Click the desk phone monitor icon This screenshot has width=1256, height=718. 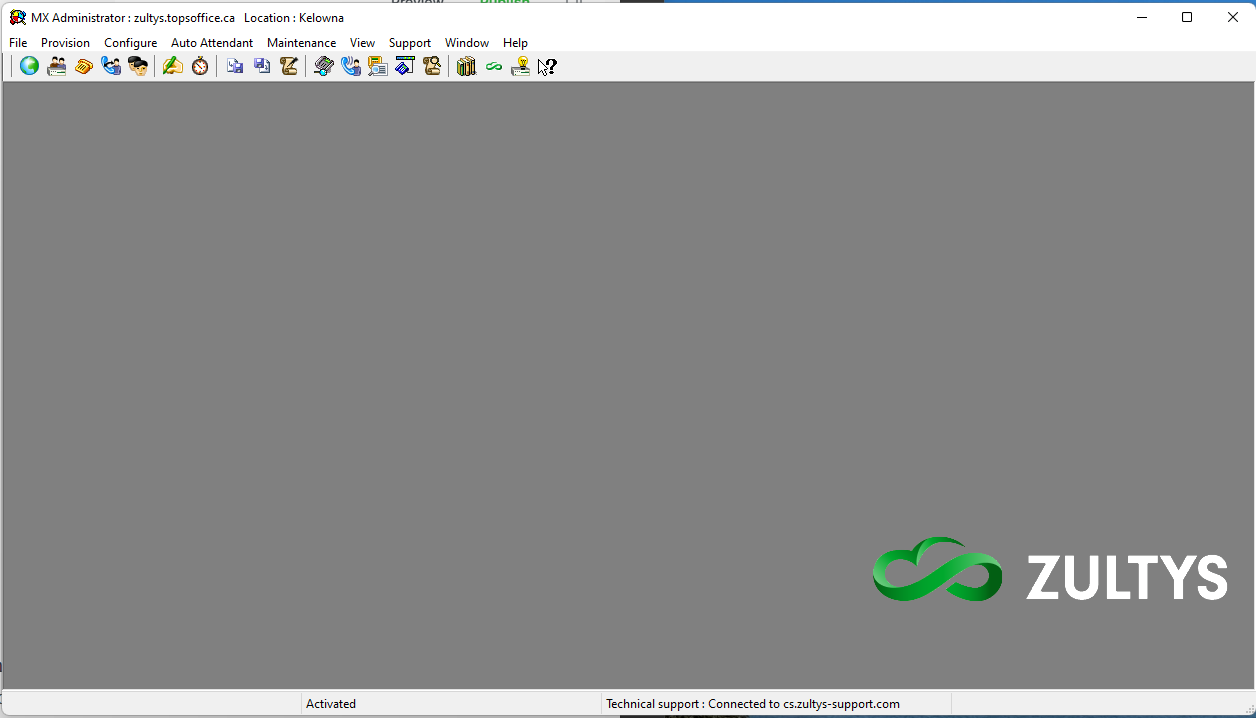point(323,66)
